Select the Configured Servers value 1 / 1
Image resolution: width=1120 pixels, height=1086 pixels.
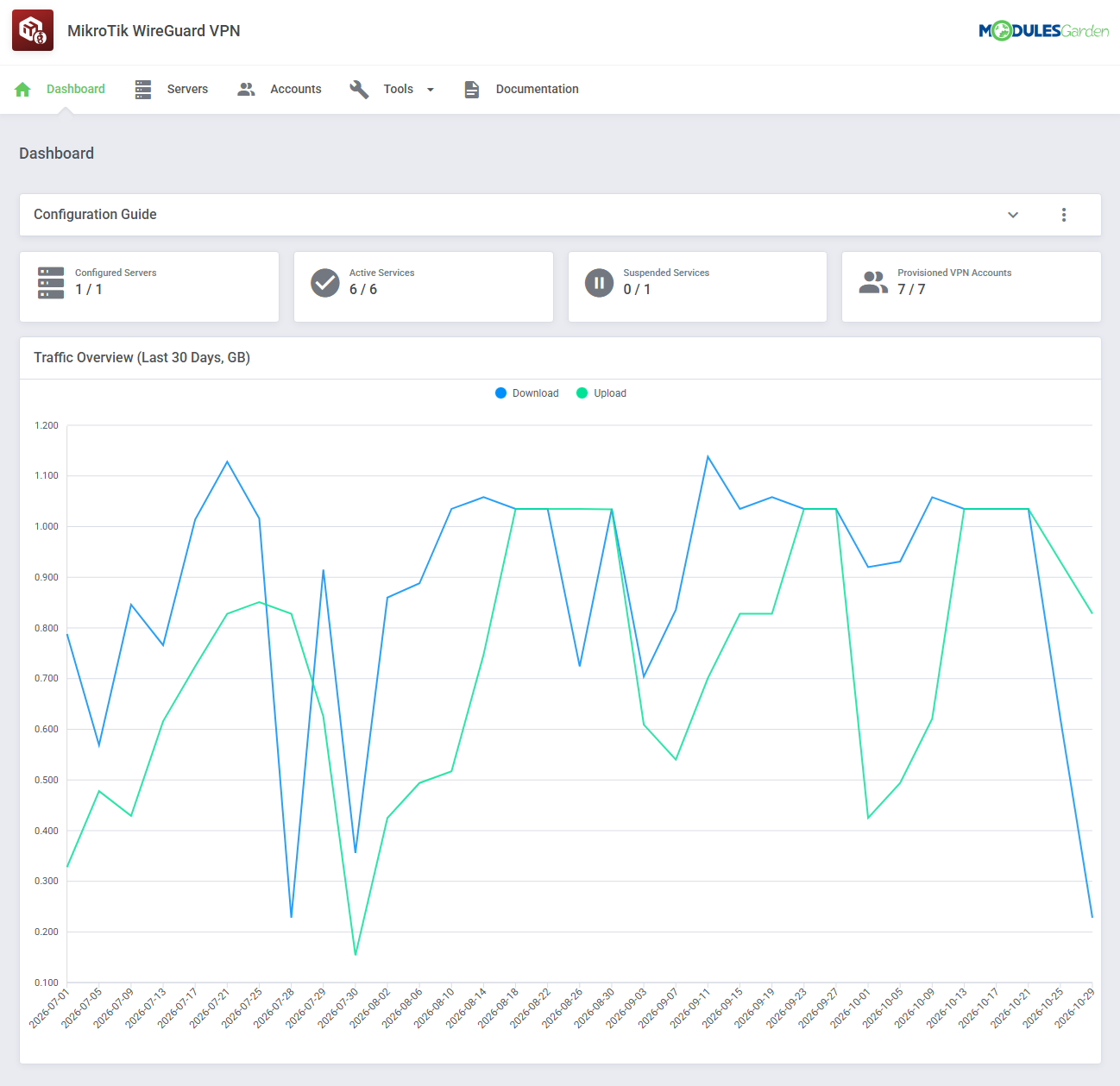pyautogui.click(x=89, y=290)
